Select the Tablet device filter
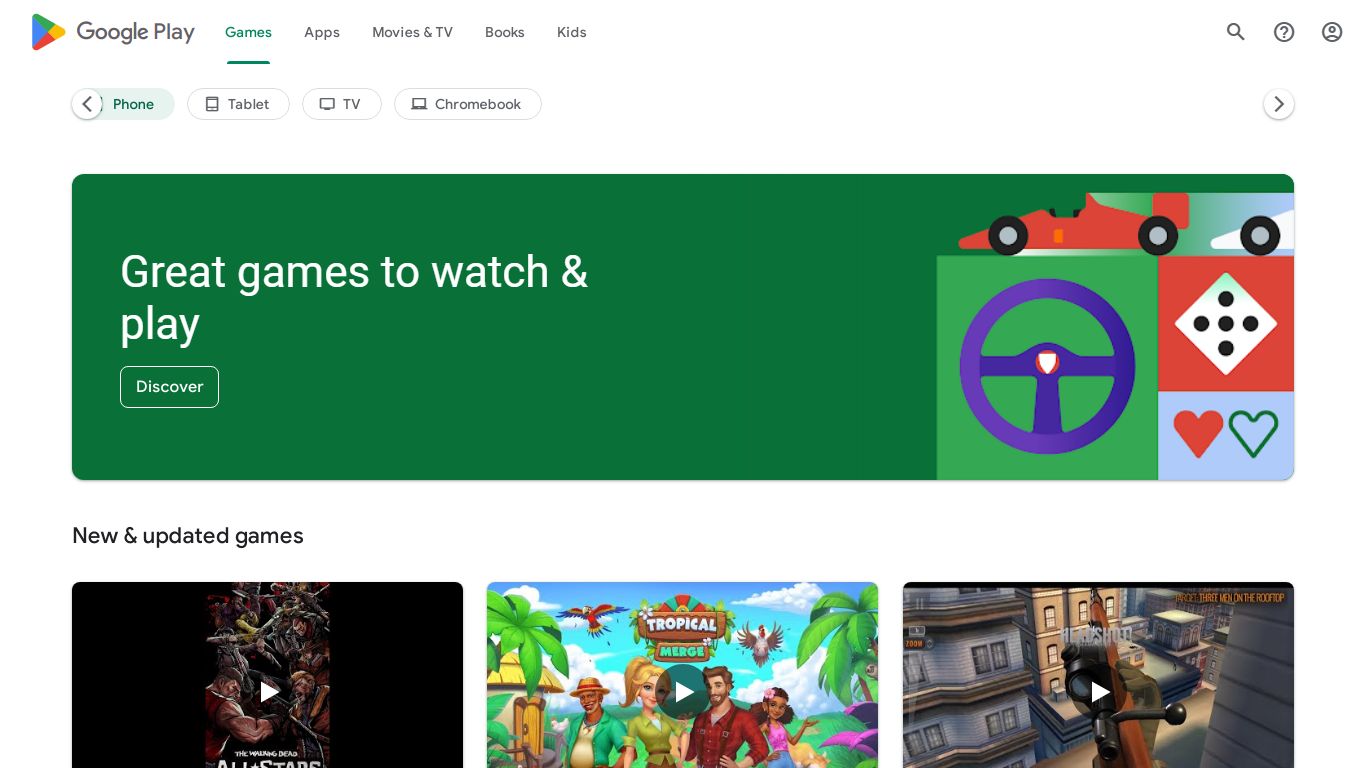1366x768 pixels. coord(238,104)
